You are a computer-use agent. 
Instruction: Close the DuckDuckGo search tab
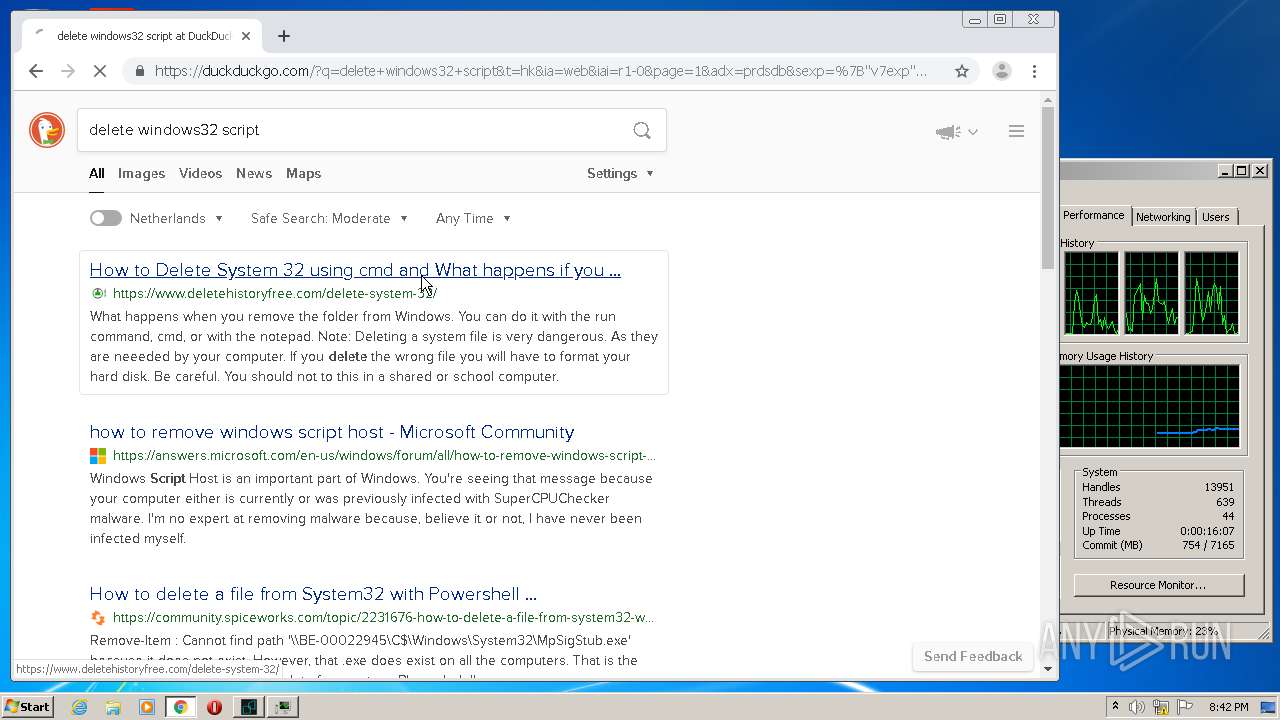pyautogui.click(x=246, y=36)
